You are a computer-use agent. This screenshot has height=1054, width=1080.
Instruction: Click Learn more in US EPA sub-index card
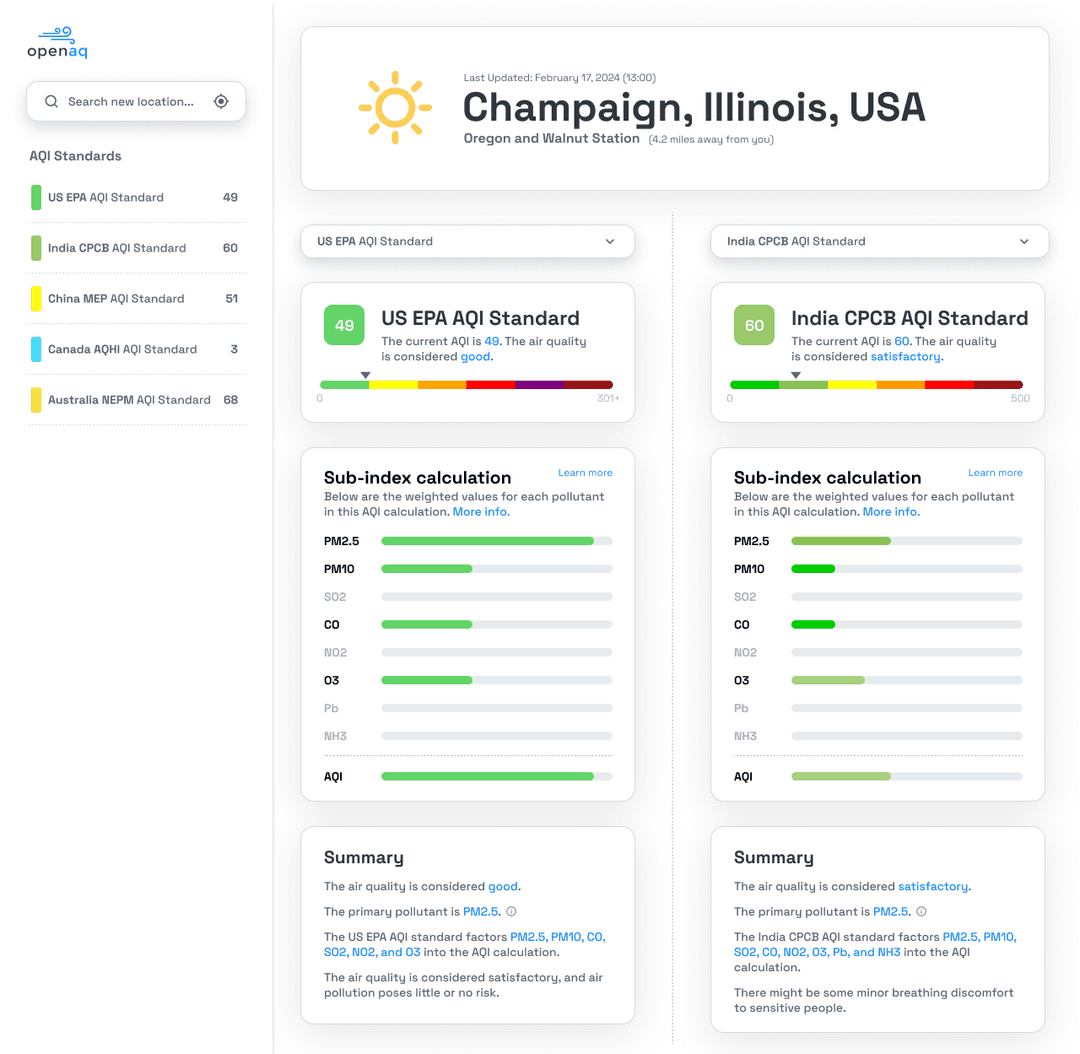[585, 473]
